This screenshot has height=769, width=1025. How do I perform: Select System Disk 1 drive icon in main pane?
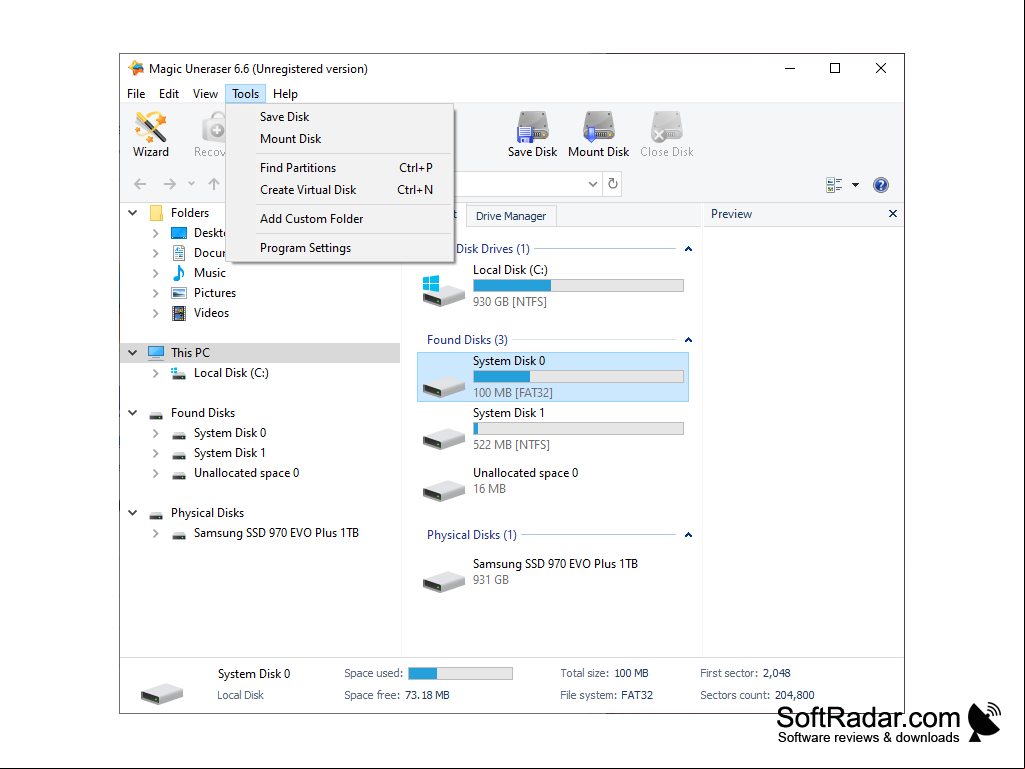pos(443,438)
